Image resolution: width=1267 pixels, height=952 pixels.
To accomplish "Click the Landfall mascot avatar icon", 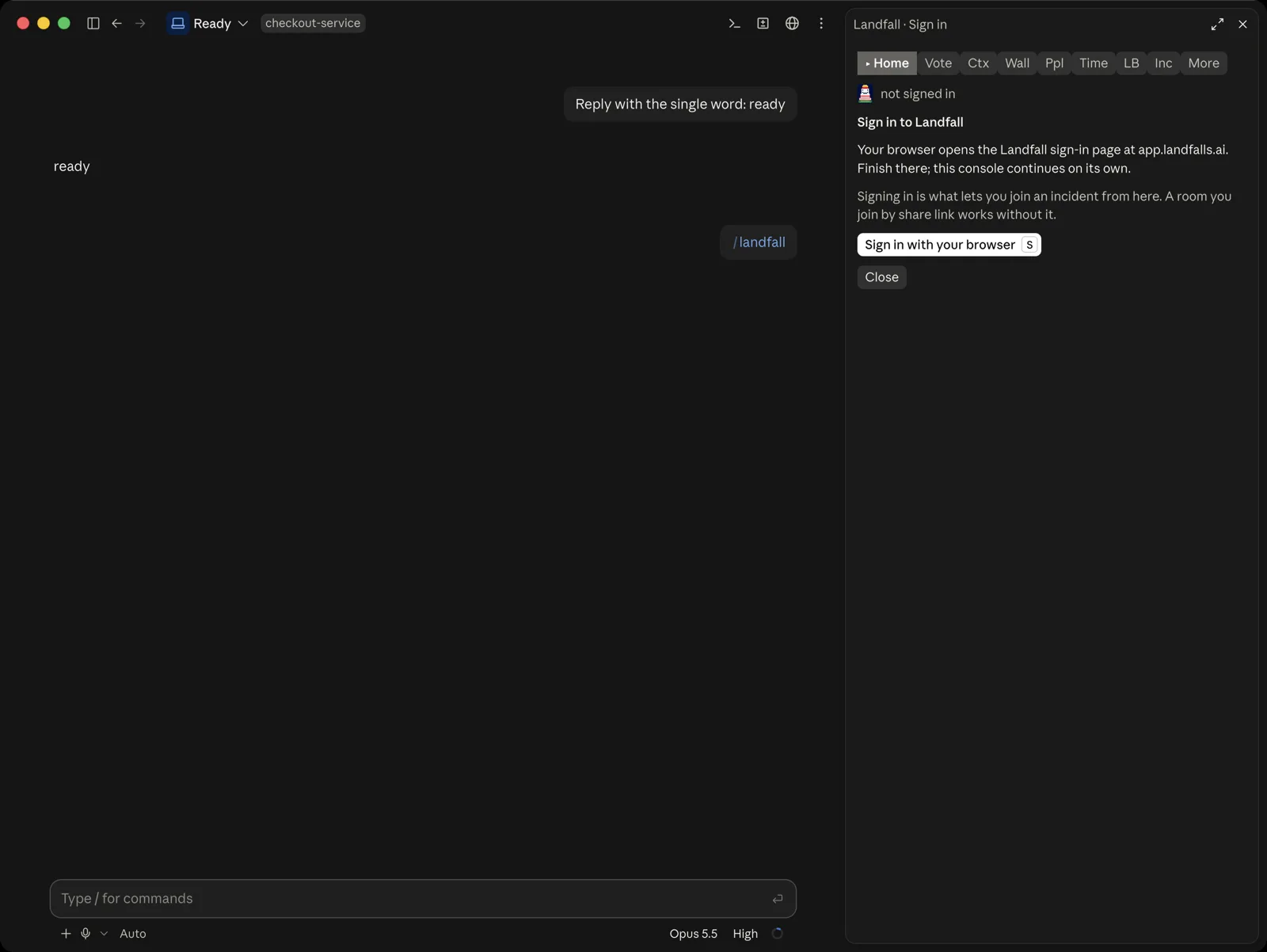I will coord(866,93).
